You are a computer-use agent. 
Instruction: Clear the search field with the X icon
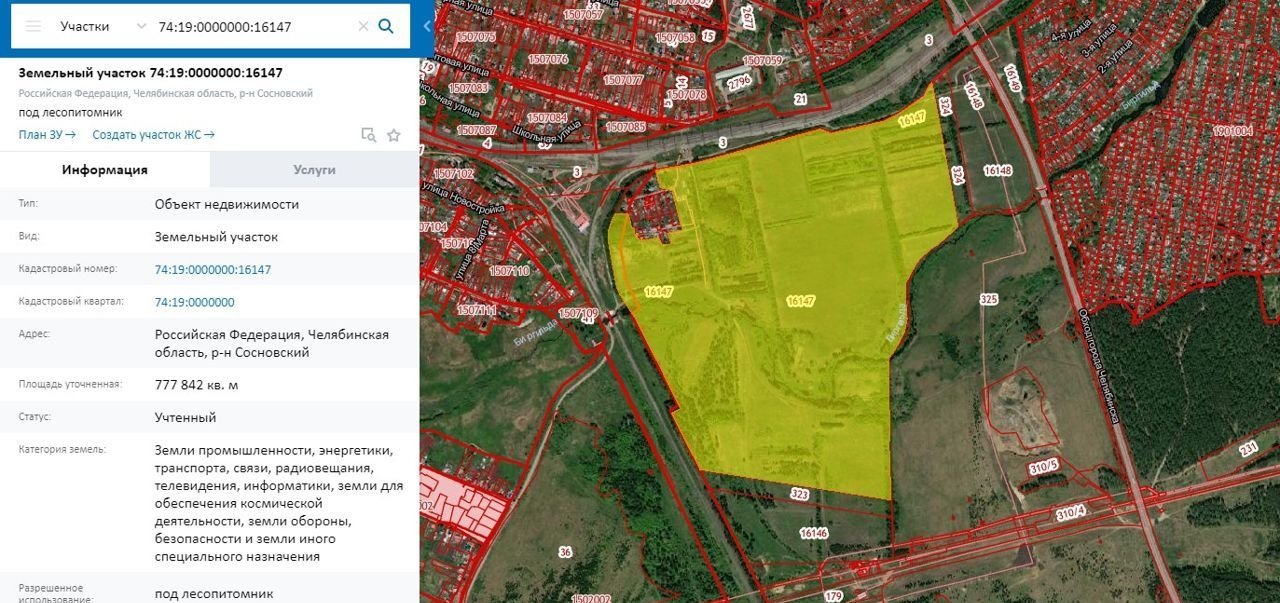(x=363, y=26)
